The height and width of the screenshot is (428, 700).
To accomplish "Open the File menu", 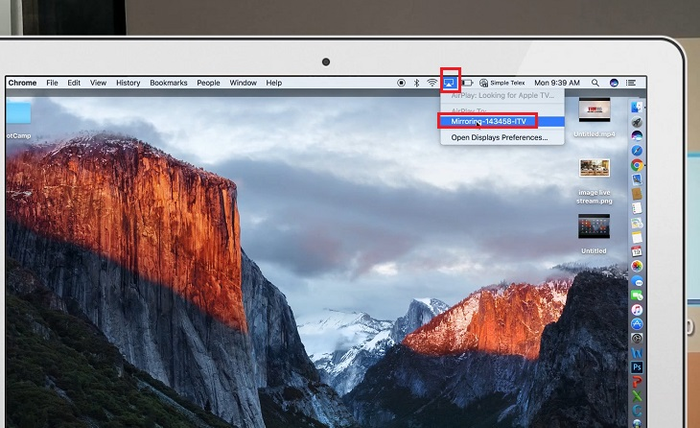I will pyautogui.click(x=52, y=83).
